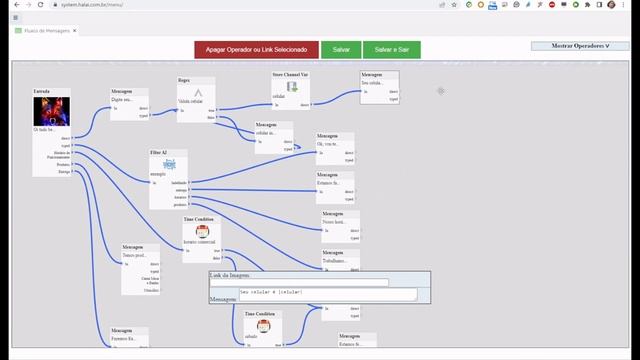Click the browser side panel icon
This screenshot has height=360, width=640.
599,5
